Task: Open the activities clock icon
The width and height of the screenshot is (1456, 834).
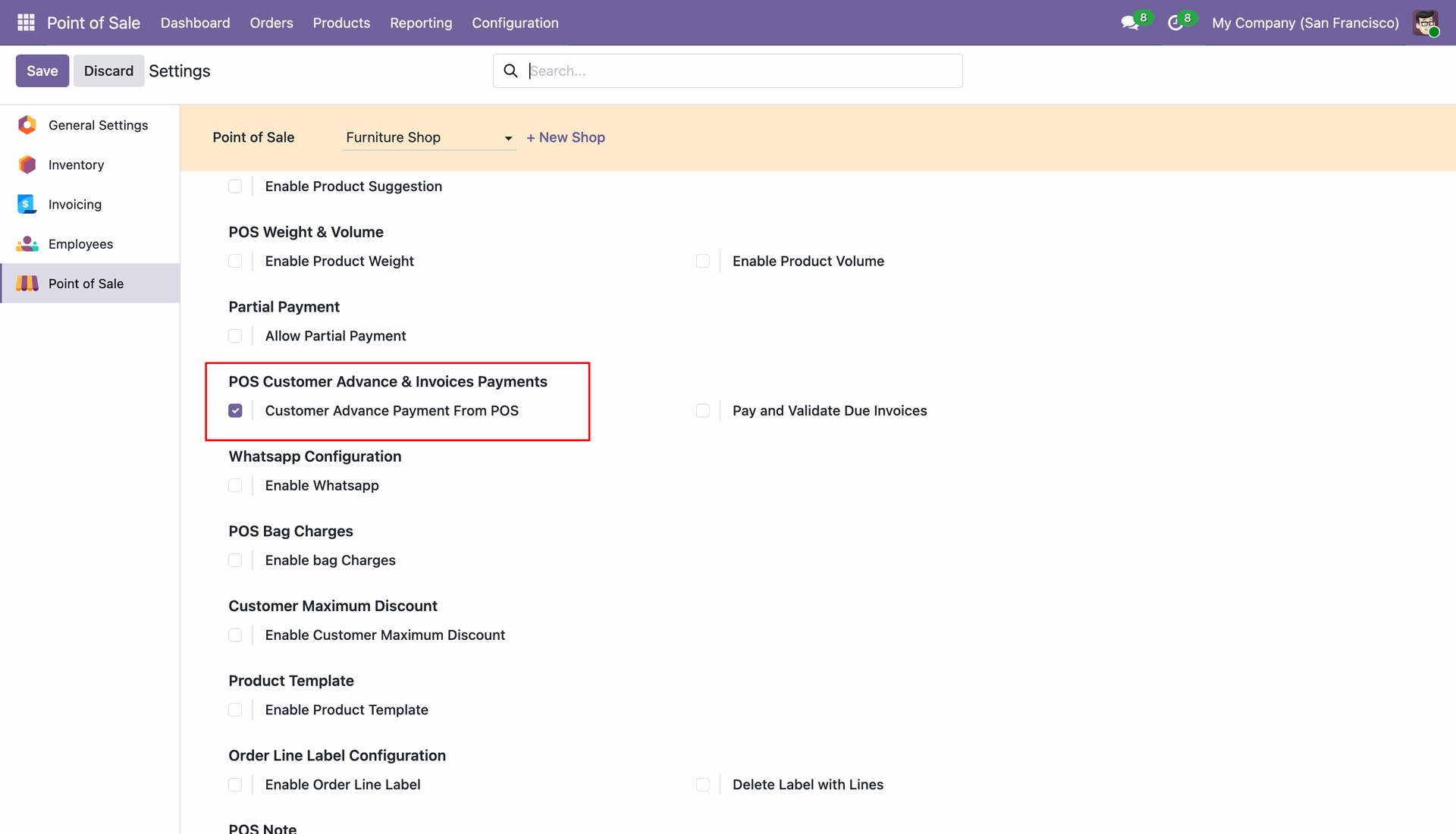Action: click(1175, 23)
